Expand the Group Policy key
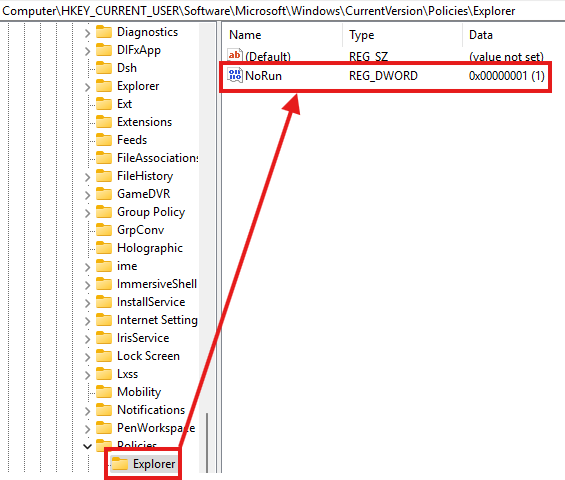This screenshot has height=480, width=565. pos(87,213)
